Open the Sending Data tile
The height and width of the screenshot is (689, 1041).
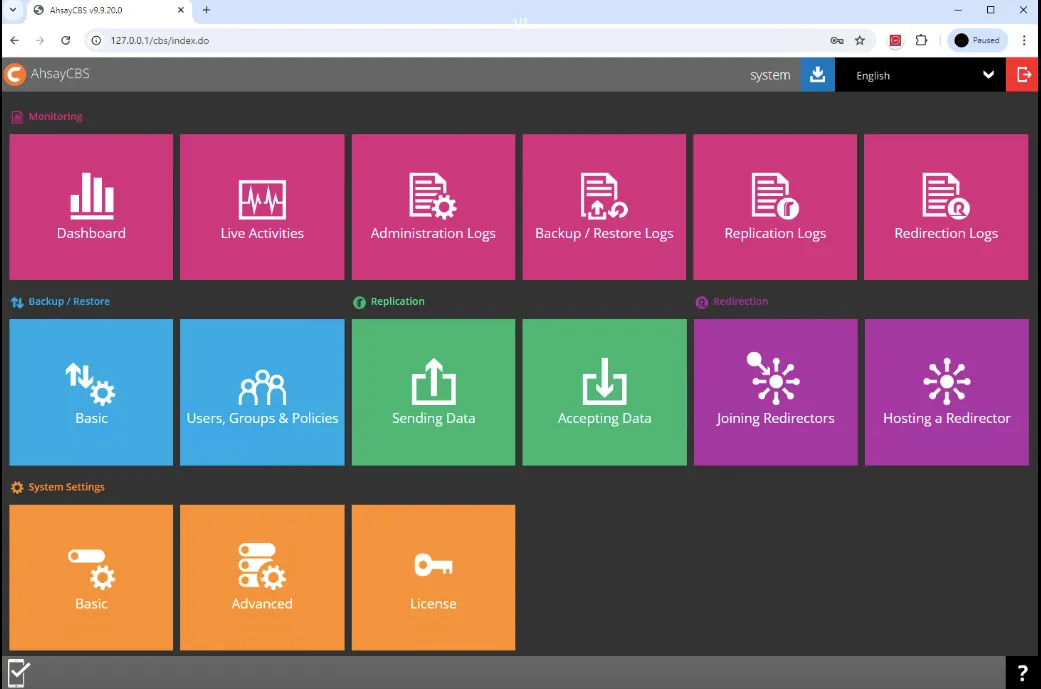click(x=433, y=392)
